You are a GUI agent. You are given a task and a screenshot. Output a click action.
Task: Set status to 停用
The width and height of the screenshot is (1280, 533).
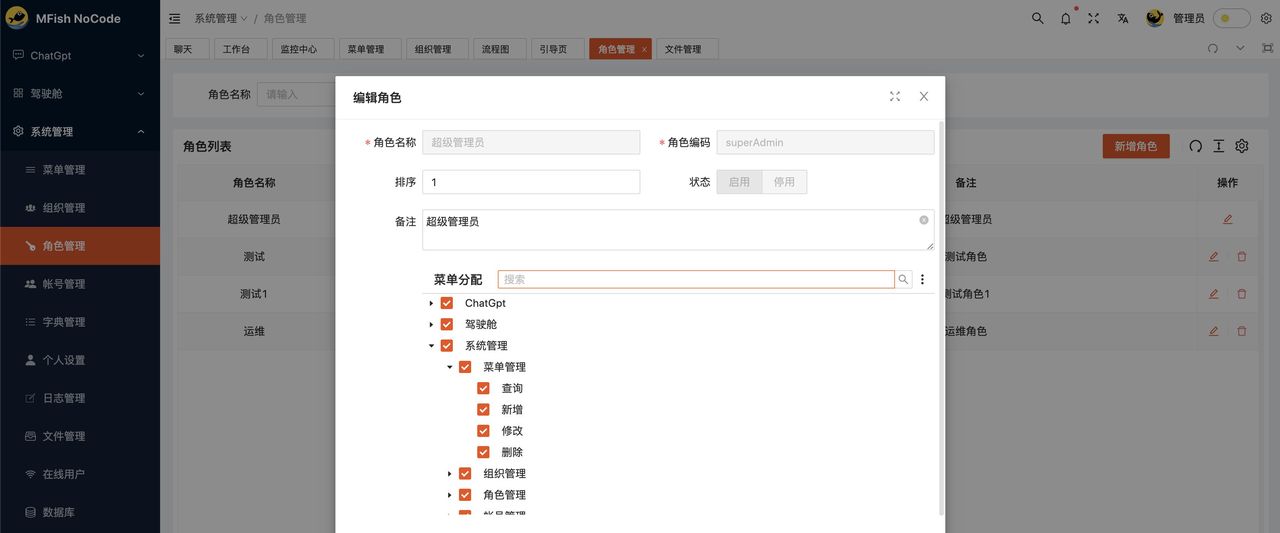tap(784, 182)
